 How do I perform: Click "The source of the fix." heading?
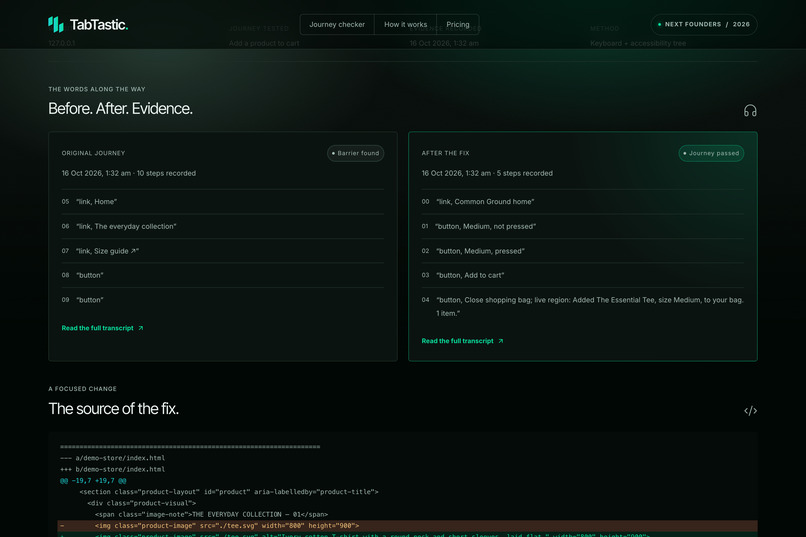click(x=113, y=409)
